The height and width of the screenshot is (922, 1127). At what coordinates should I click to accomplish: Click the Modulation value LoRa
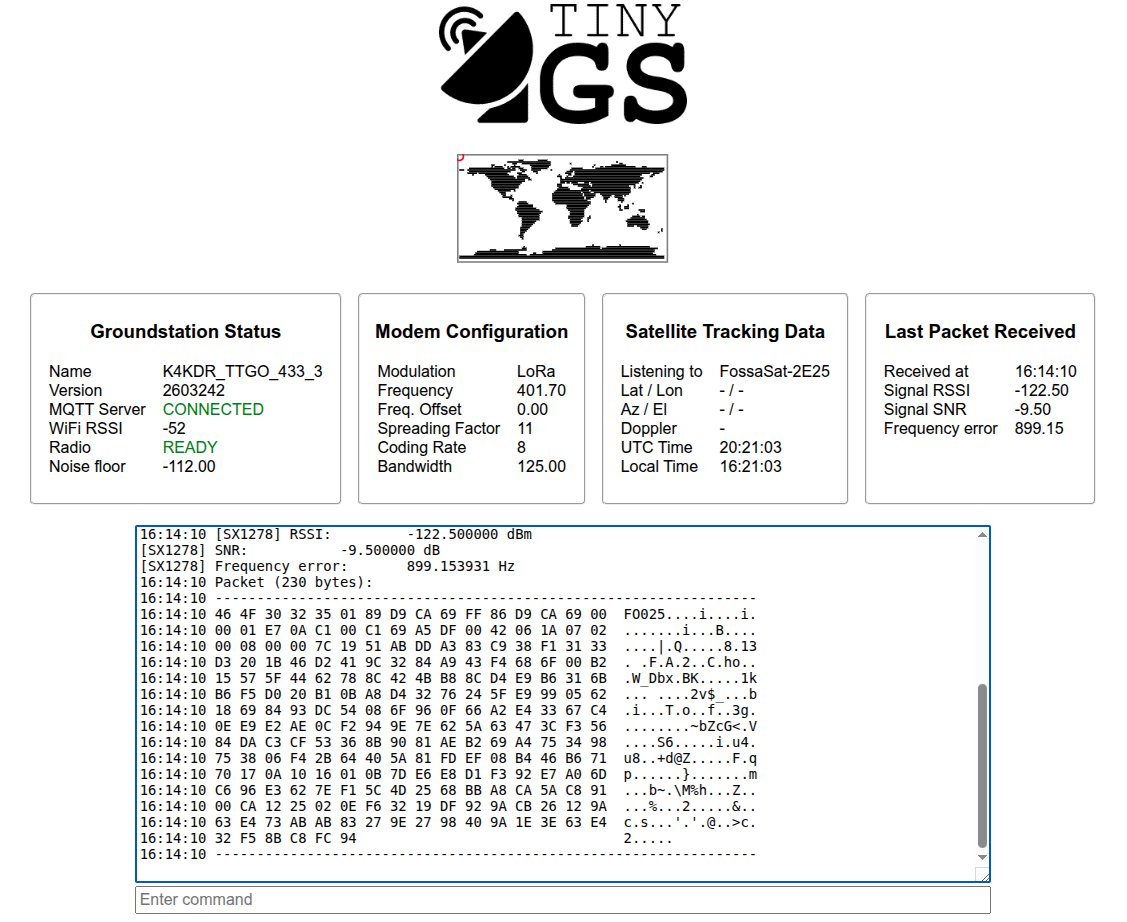(x=535, y=372)
